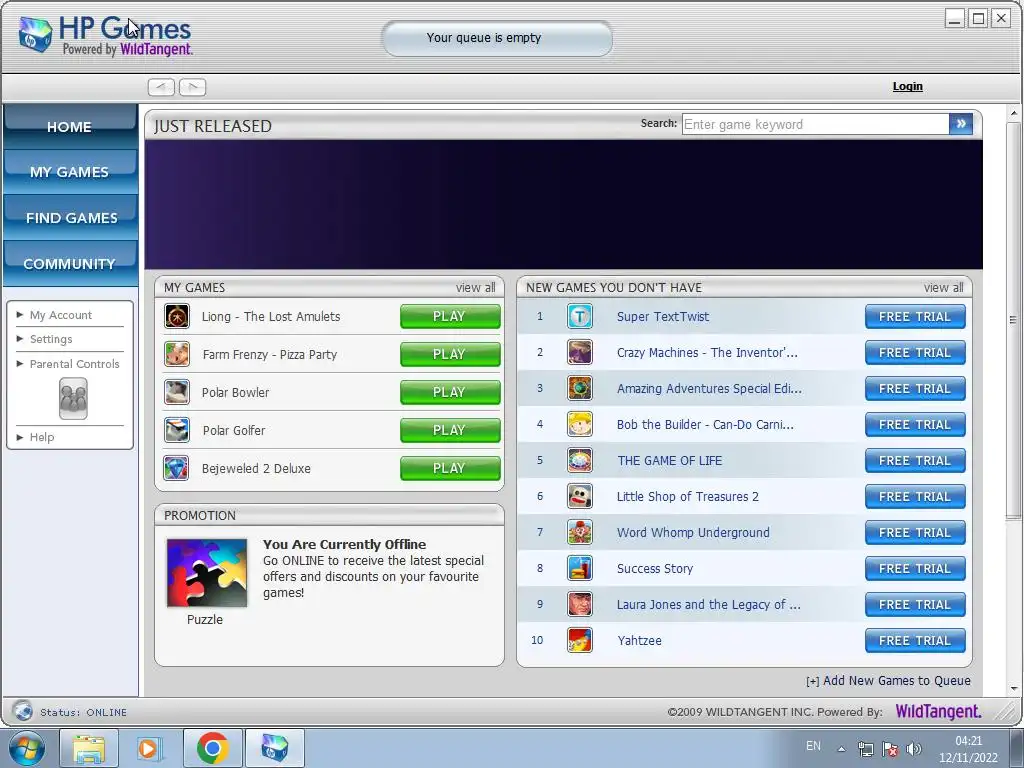Show hidden system tray icons
1024x768 pixels.
point(842,749)
